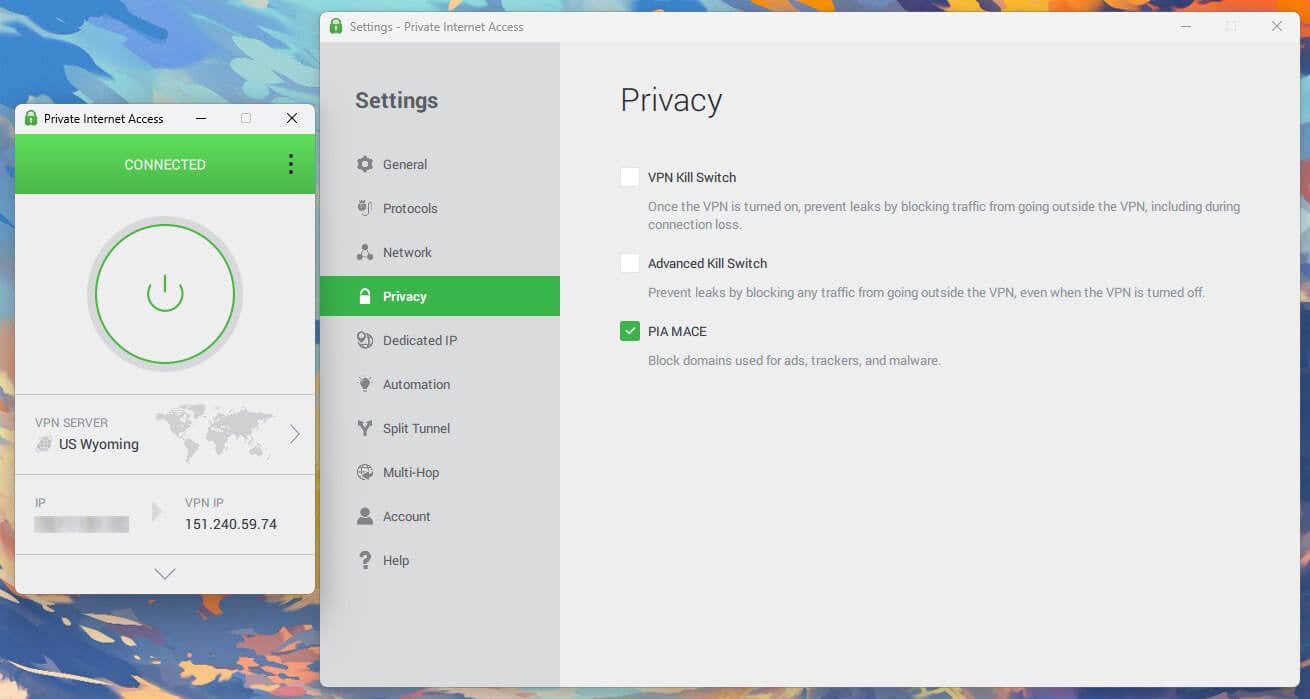Screen dimensions: 1310x699
Task: Click the Help question mark icon
Action: pyautogui.click(x=365, y=560)
